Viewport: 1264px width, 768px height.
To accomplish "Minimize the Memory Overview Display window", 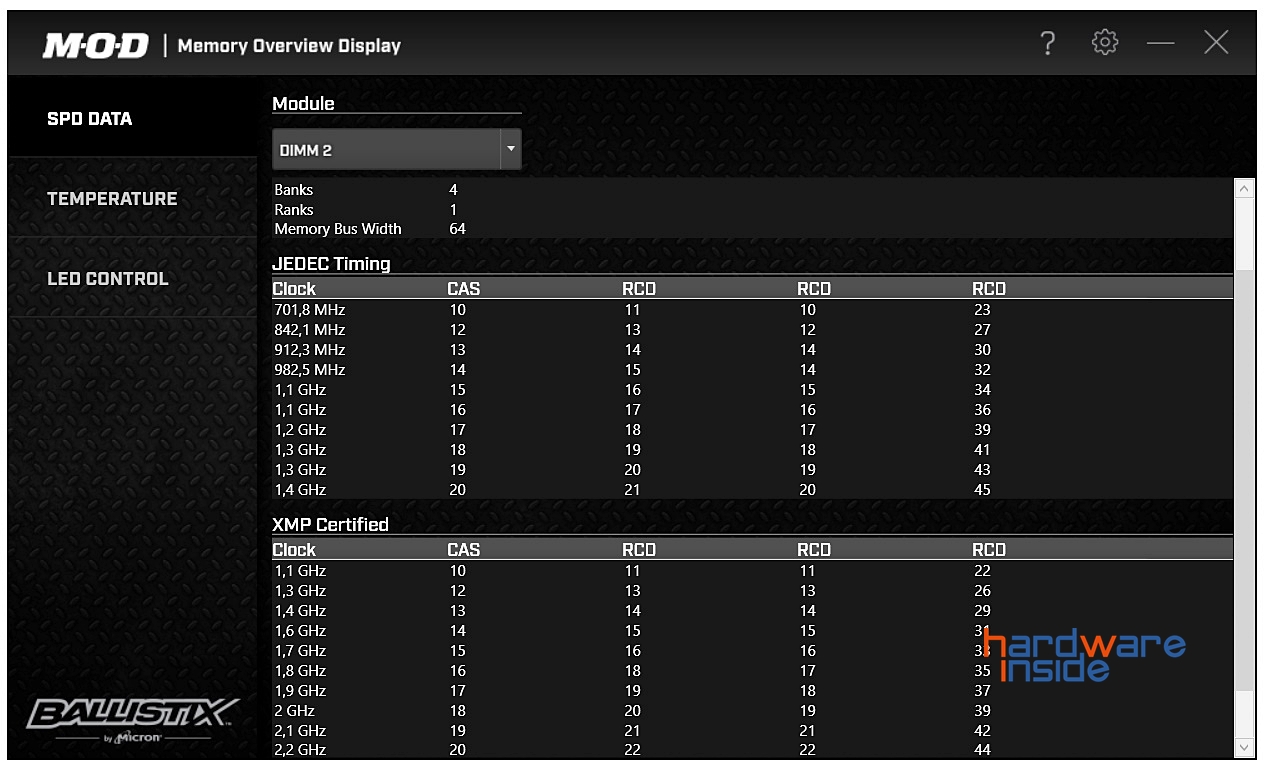I will [x=1160, y=44].
